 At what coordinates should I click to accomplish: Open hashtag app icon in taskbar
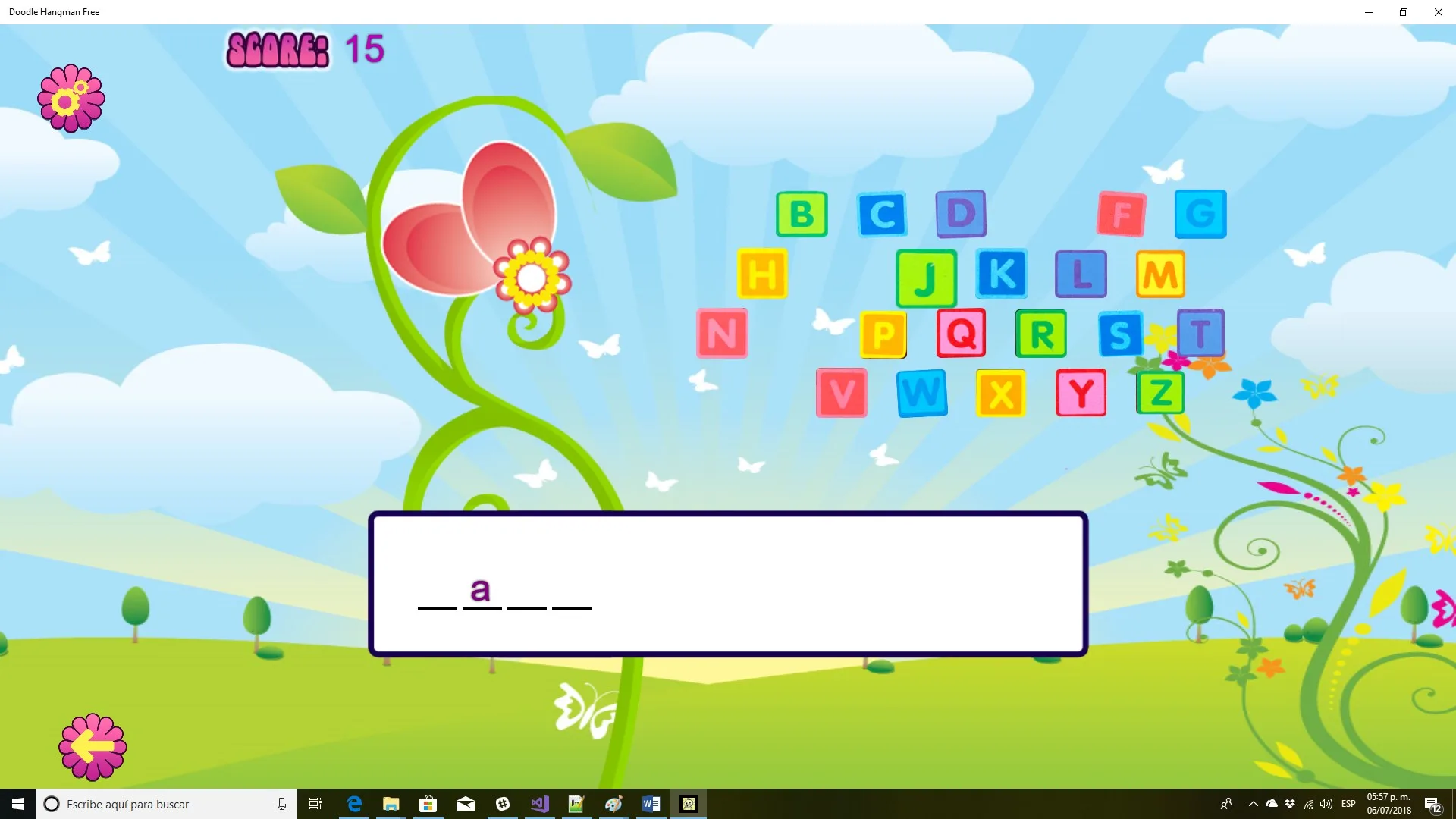coord(503,804)
